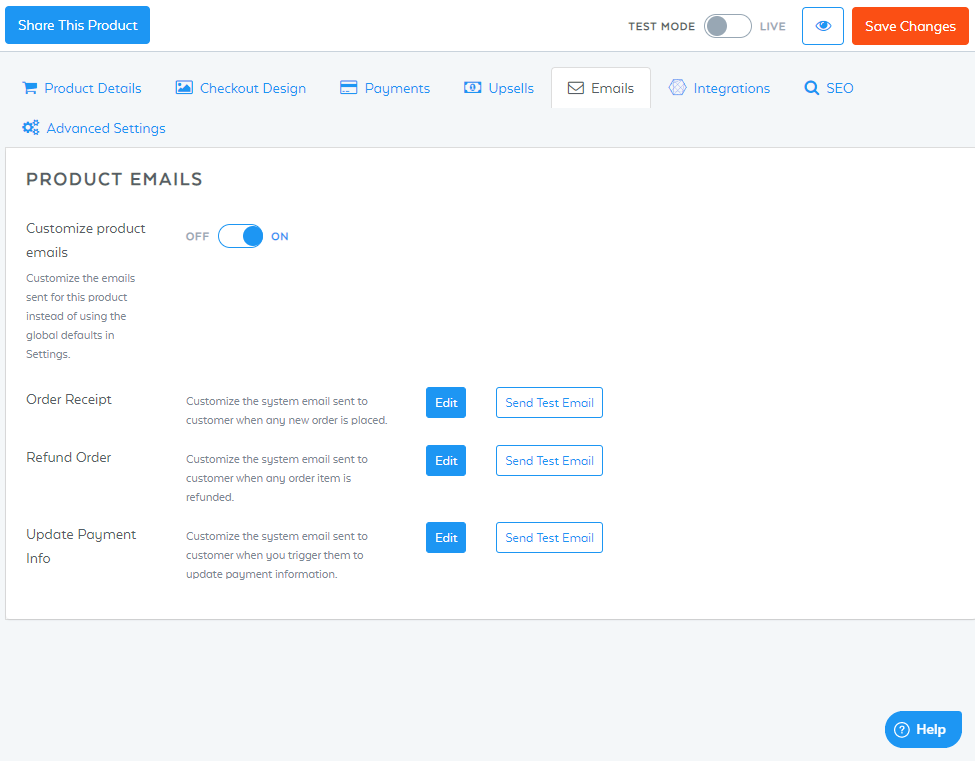Edit the Update Payment Info email
The height and width of the screenshot is (761, 975).
coord(446,538)
